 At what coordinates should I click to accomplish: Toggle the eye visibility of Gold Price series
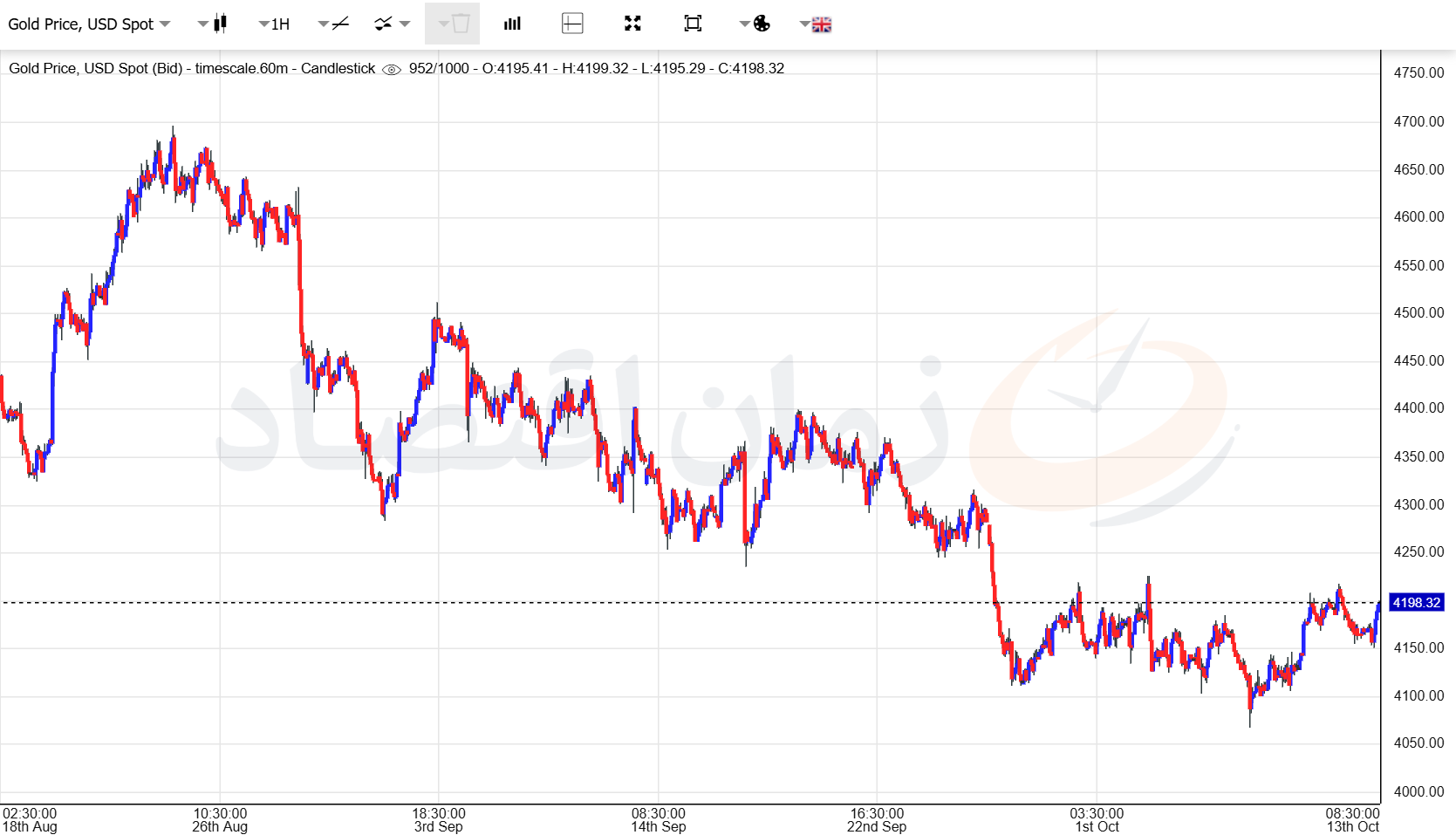(392, 69)
